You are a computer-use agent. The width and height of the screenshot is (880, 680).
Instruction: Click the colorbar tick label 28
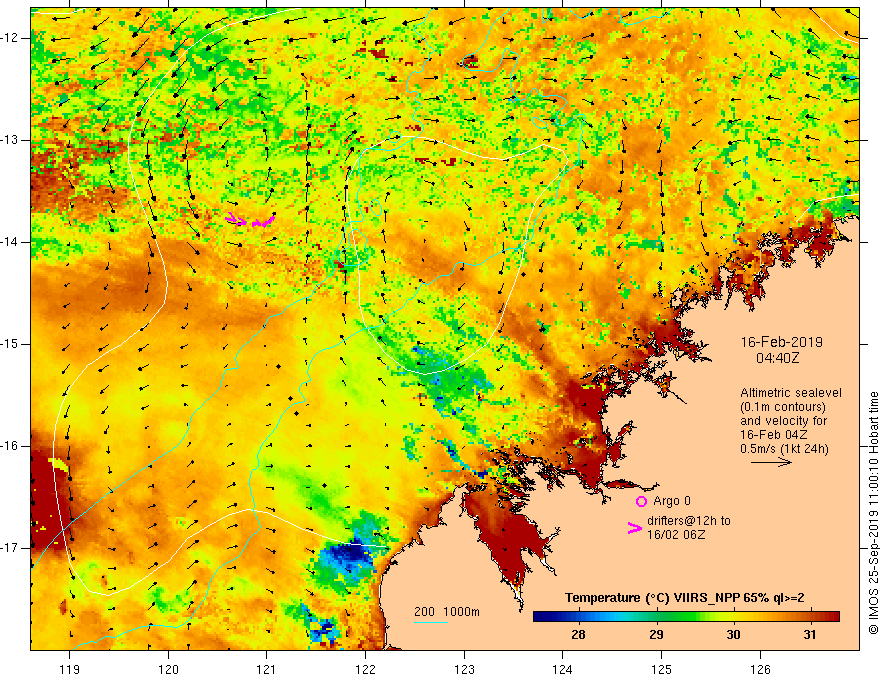click(578, 635)
